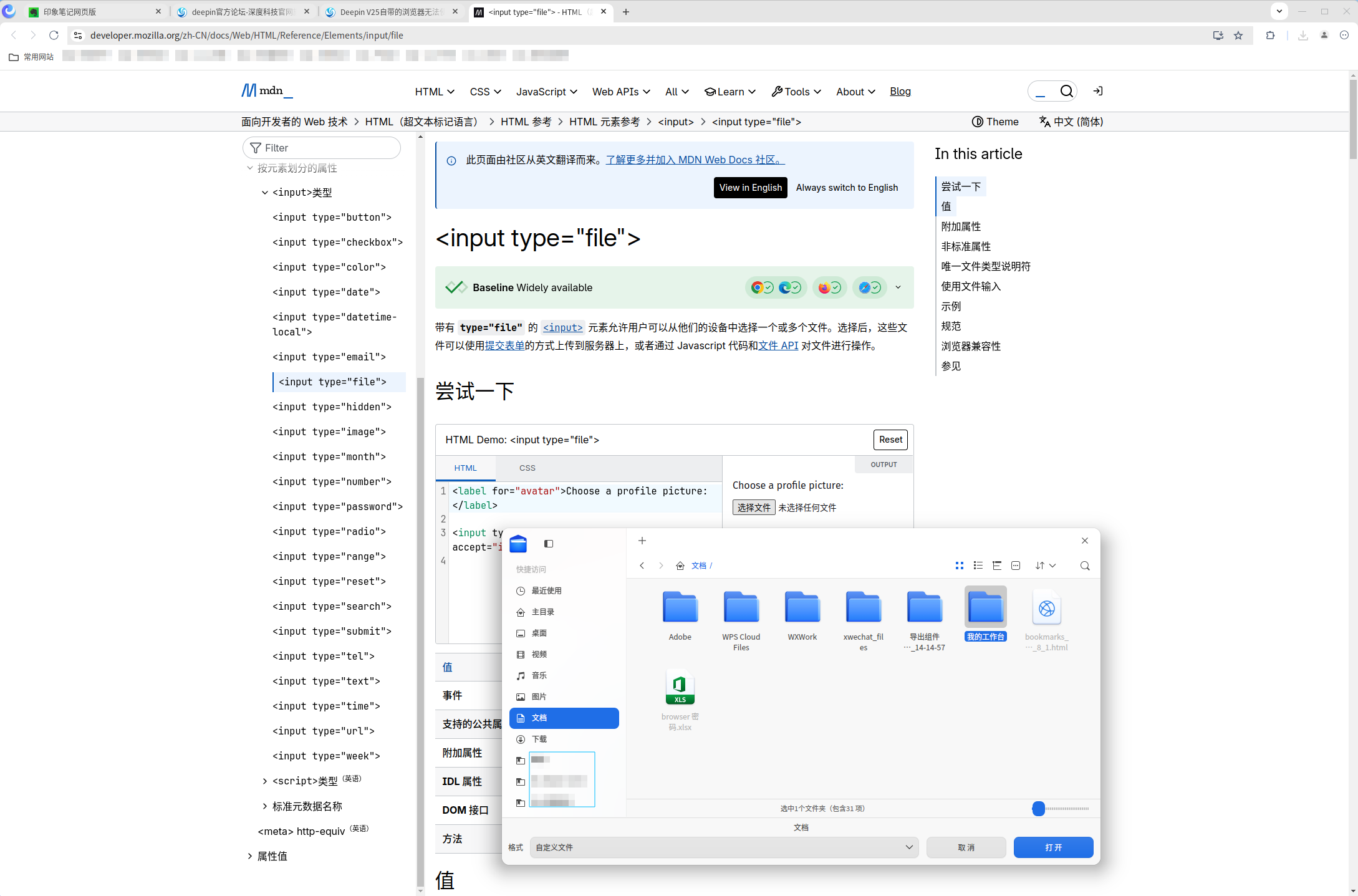Expand the Baseline browser support details

(898, 287)
